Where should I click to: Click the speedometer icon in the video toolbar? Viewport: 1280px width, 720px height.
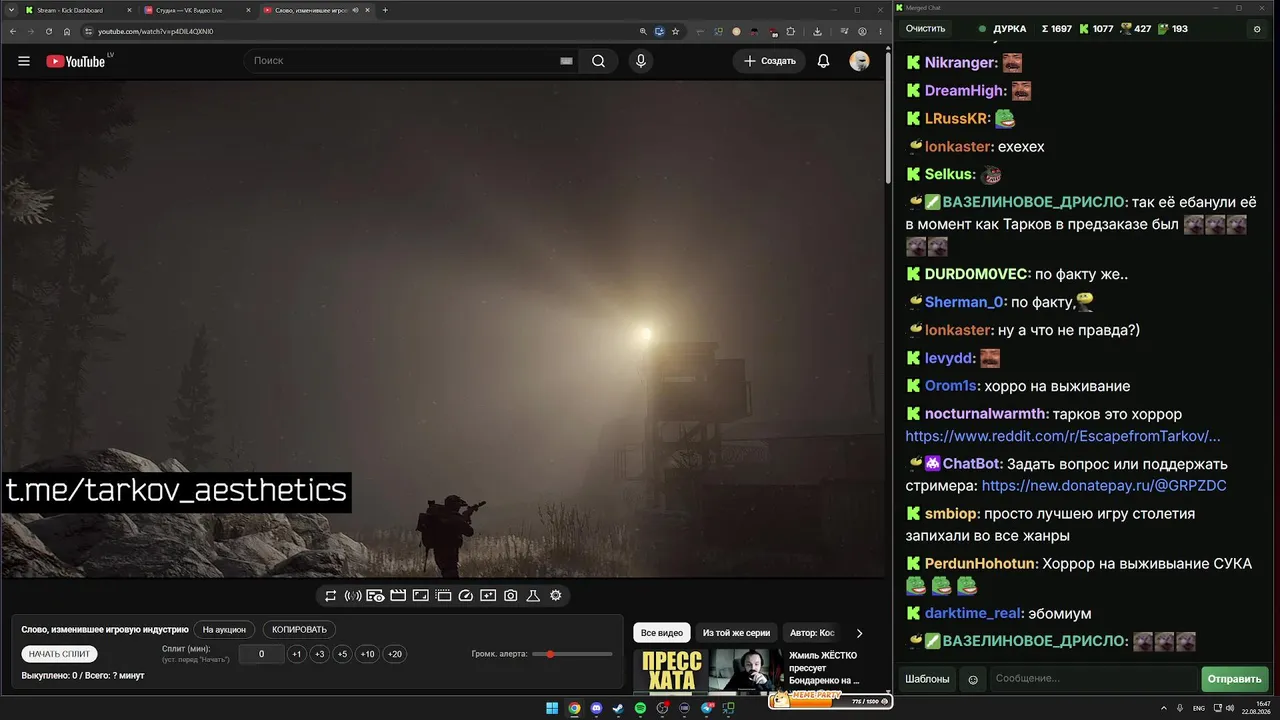(x=465, y=596)
